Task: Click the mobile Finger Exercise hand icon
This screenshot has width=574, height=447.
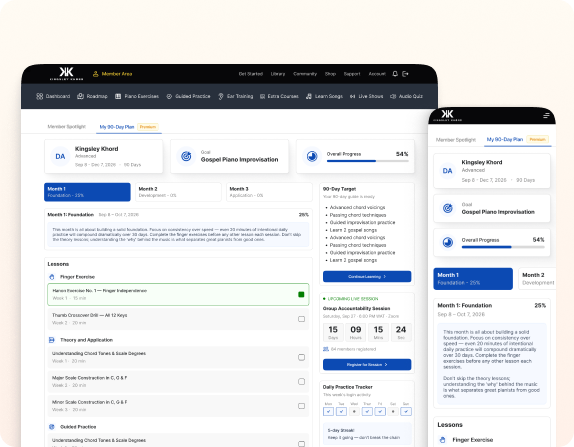Action: (x=443, y=440)
